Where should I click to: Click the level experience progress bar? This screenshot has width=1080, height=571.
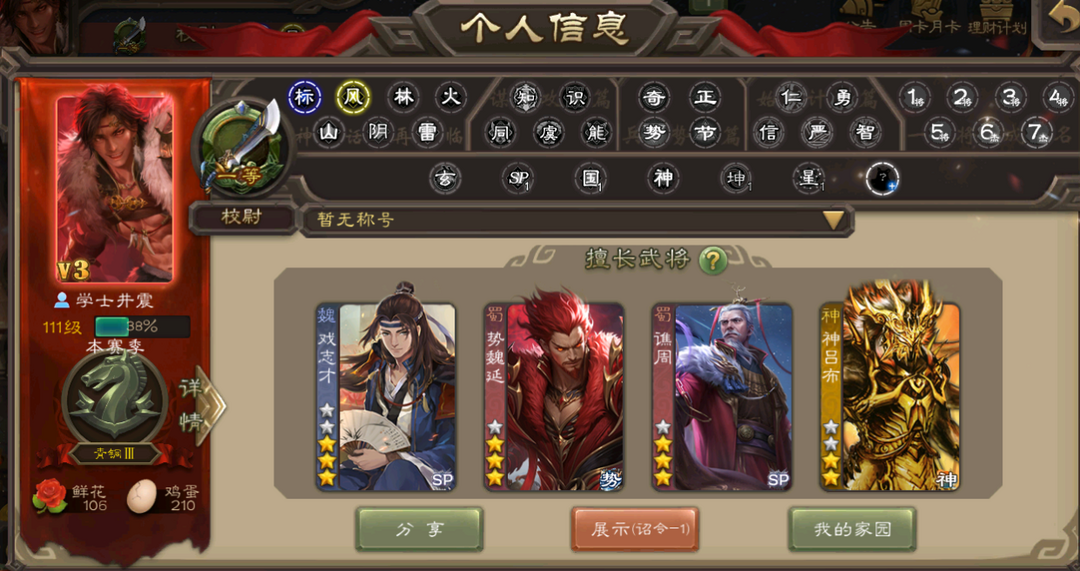click(x=142, y=326)
